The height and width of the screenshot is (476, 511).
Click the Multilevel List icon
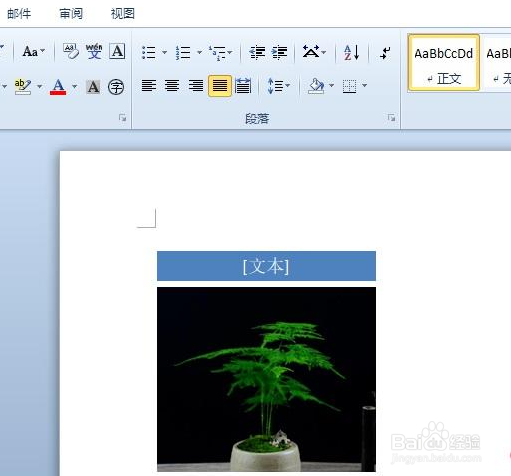coord(217,53)
